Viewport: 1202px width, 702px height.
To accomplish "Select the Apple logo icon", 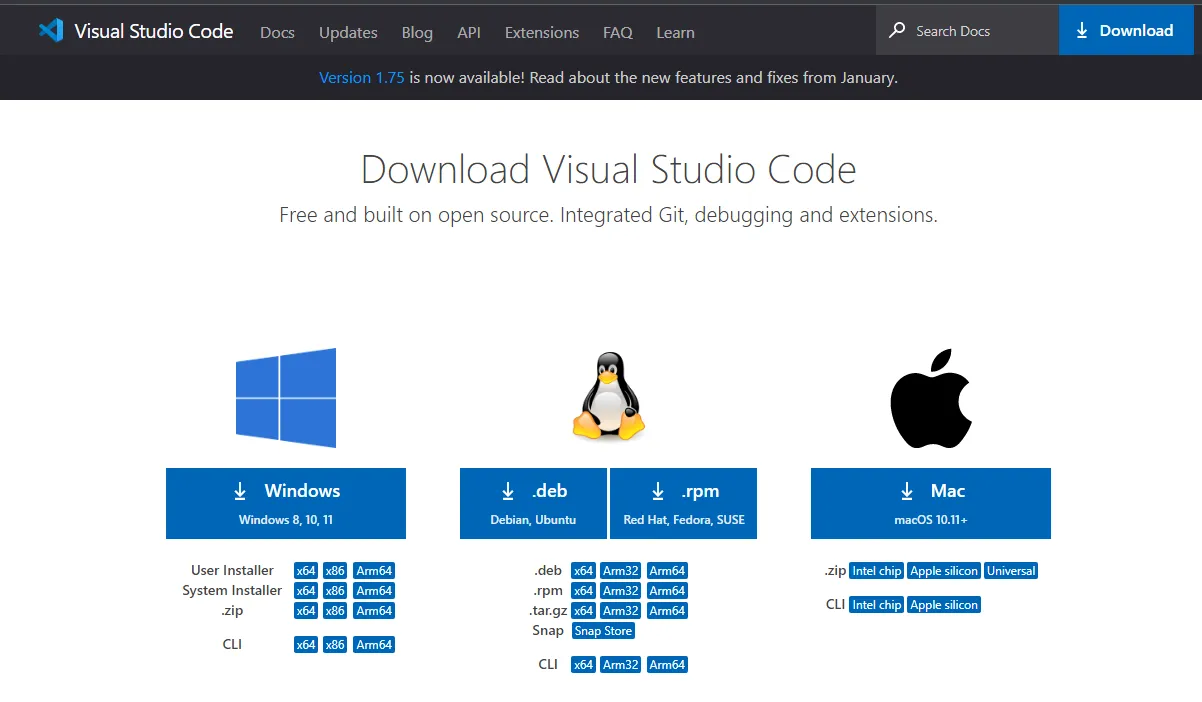I will [930, 398].
